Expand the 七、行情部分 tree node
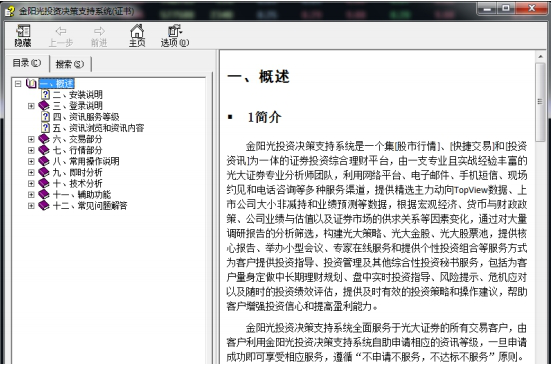551x378 pixels. click(31, 150)
